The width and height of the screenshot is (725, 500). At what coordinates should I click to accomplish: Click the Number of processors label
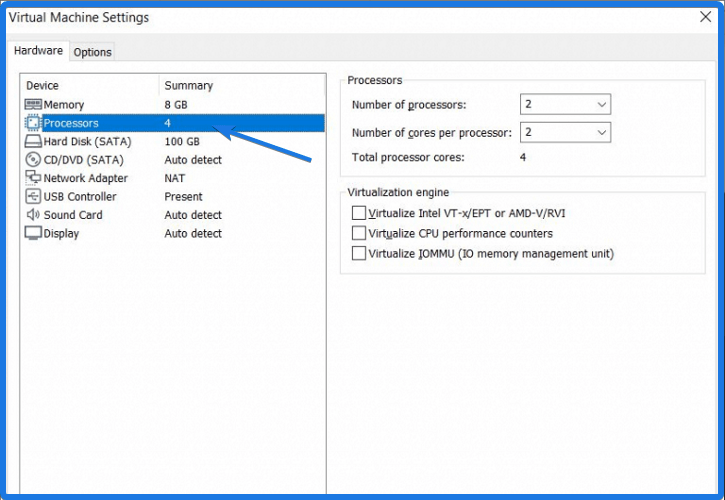coord(409,105)
